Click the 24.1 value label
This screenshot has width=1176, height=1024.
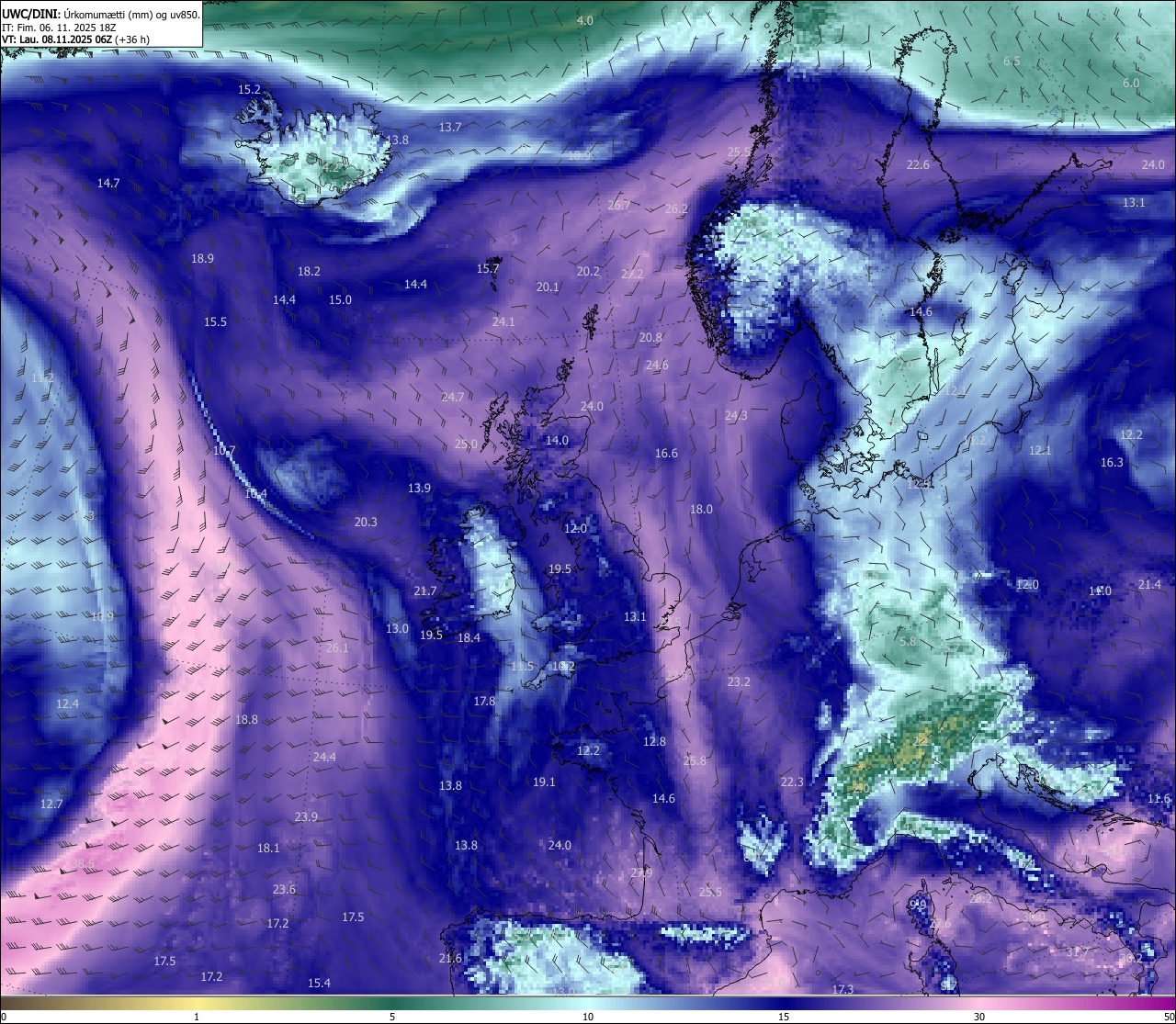click(503, 322)
